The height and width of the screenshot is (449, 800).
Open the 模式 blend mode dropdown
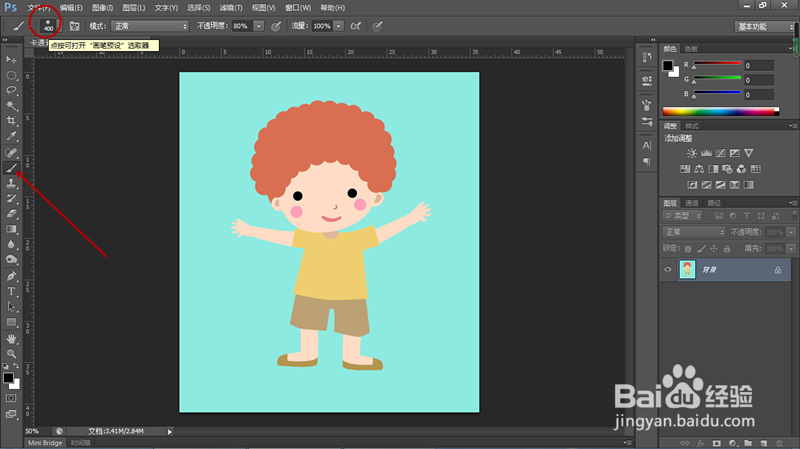[x=150, y=26]
